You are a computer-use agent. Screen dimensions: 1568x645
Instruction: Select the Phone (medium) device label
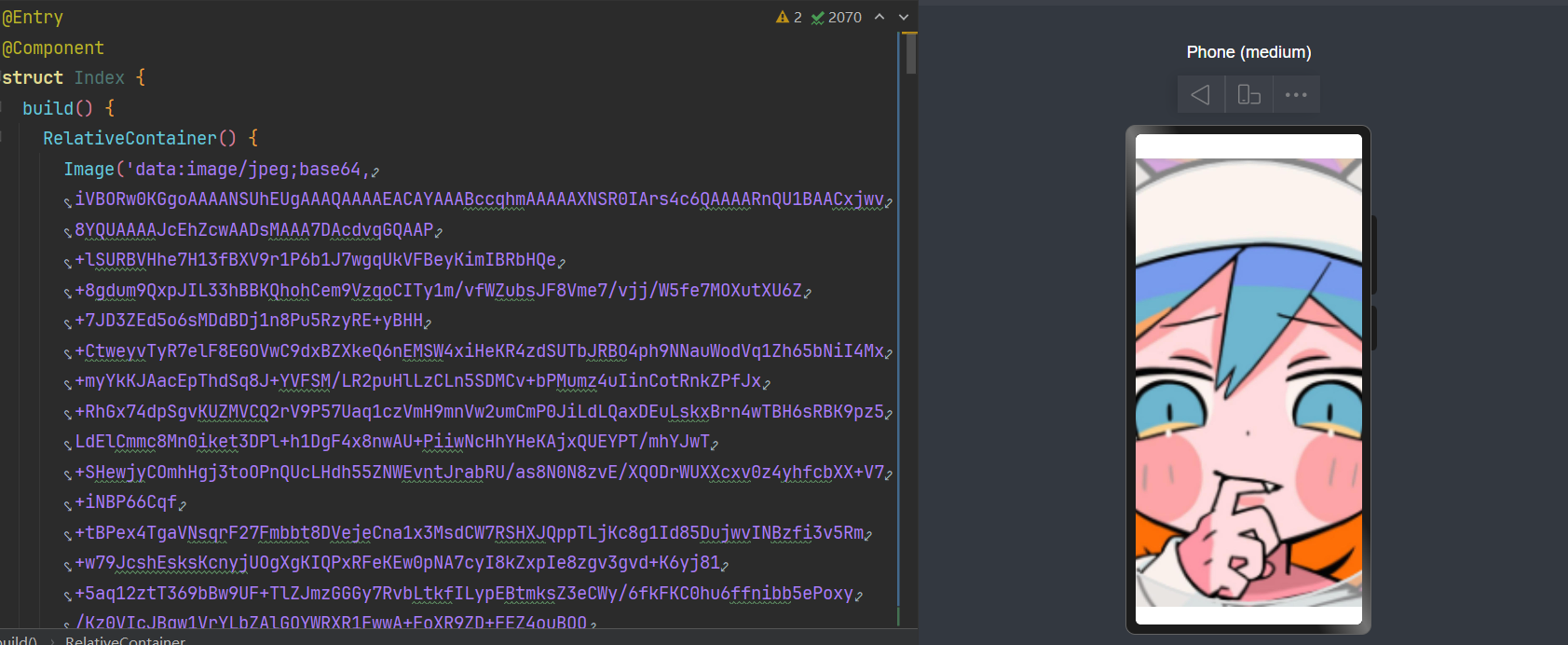pos(1248,52)
